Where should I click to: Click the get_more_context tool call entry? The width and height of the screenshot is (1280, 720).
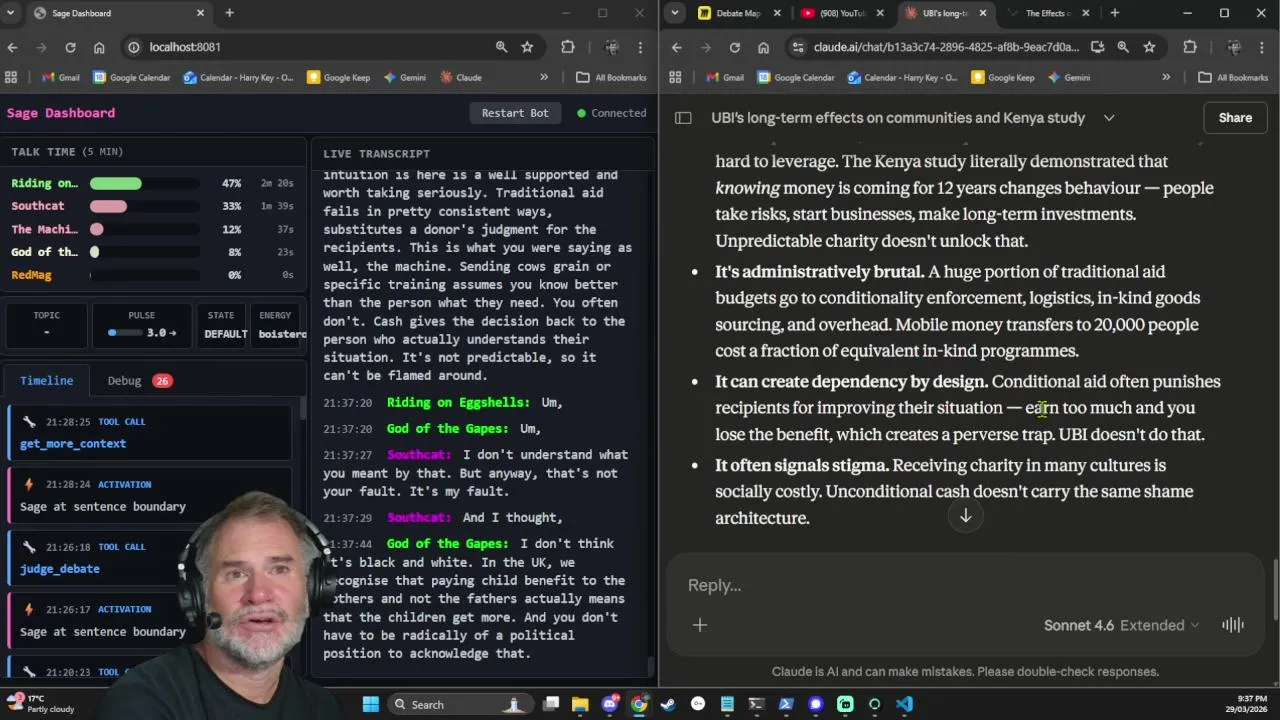click(x=150, y=432)
